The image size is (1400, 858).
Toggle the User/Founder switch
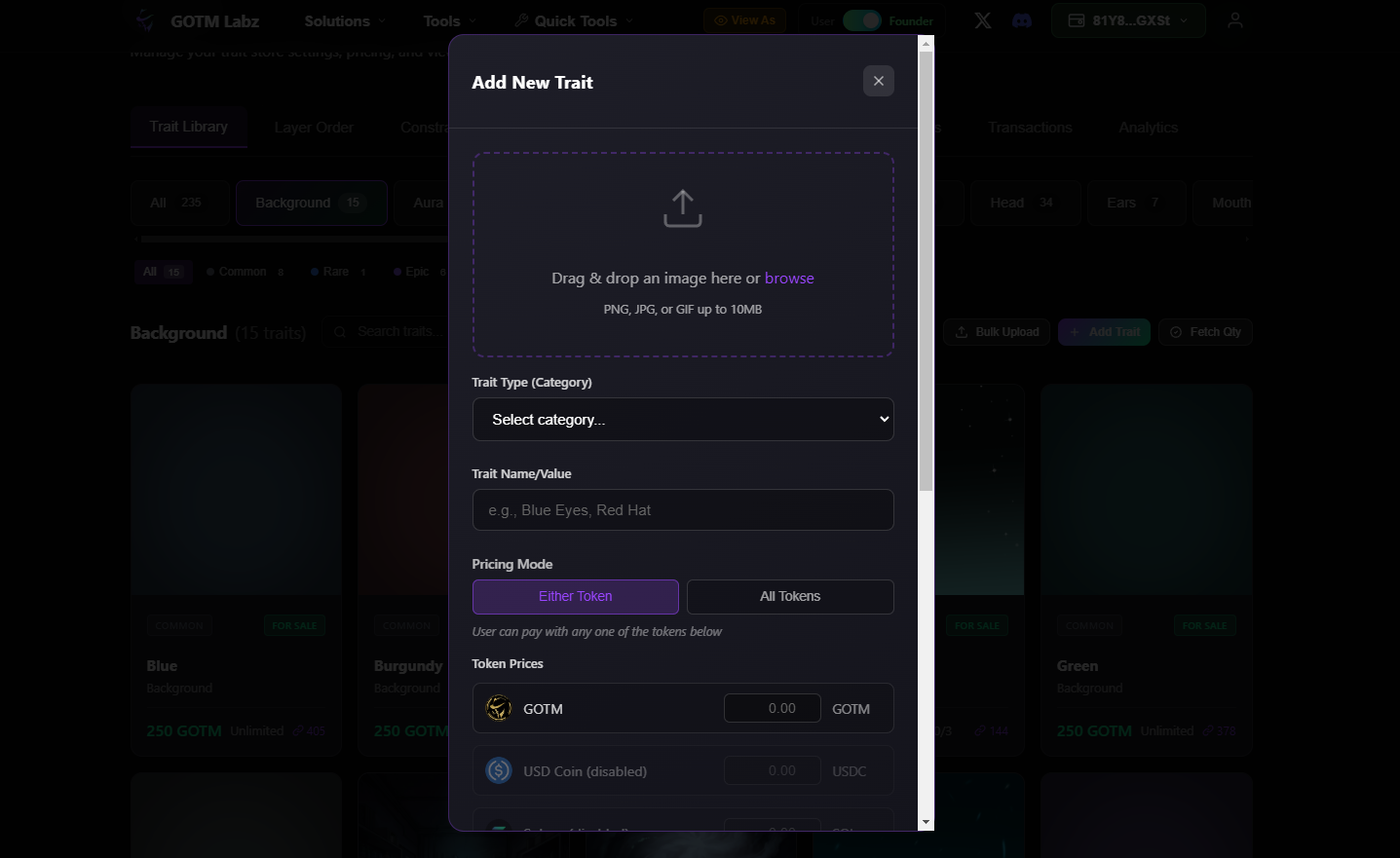pyautogui.click(x=861, y=20)
